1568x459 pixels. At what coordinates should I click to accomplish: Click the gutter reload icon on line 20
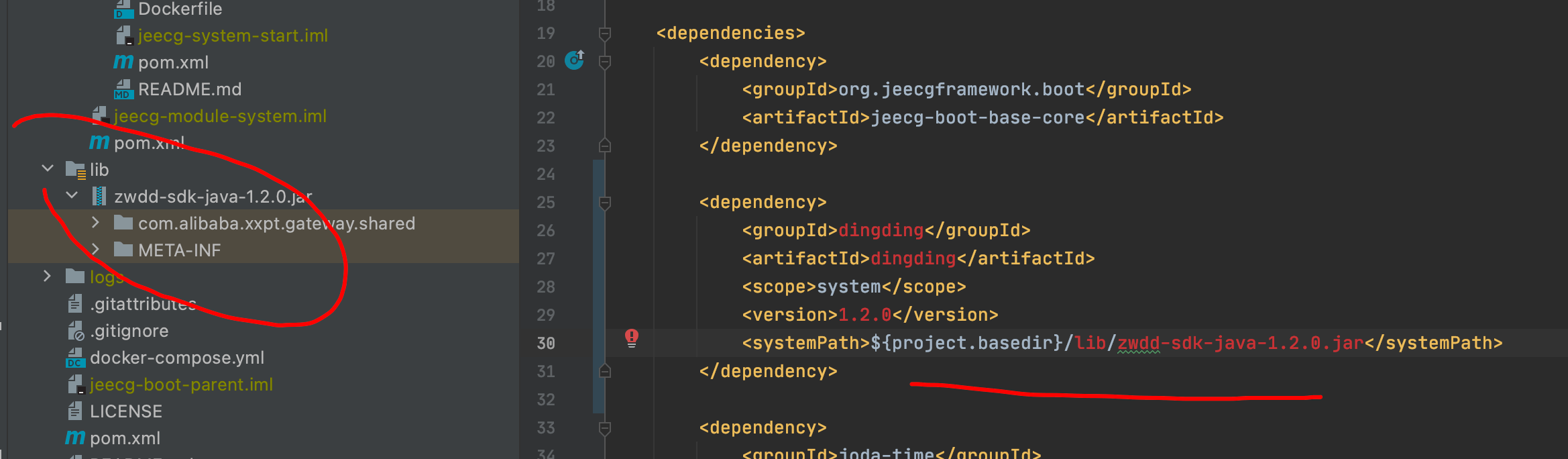(575, 60)
